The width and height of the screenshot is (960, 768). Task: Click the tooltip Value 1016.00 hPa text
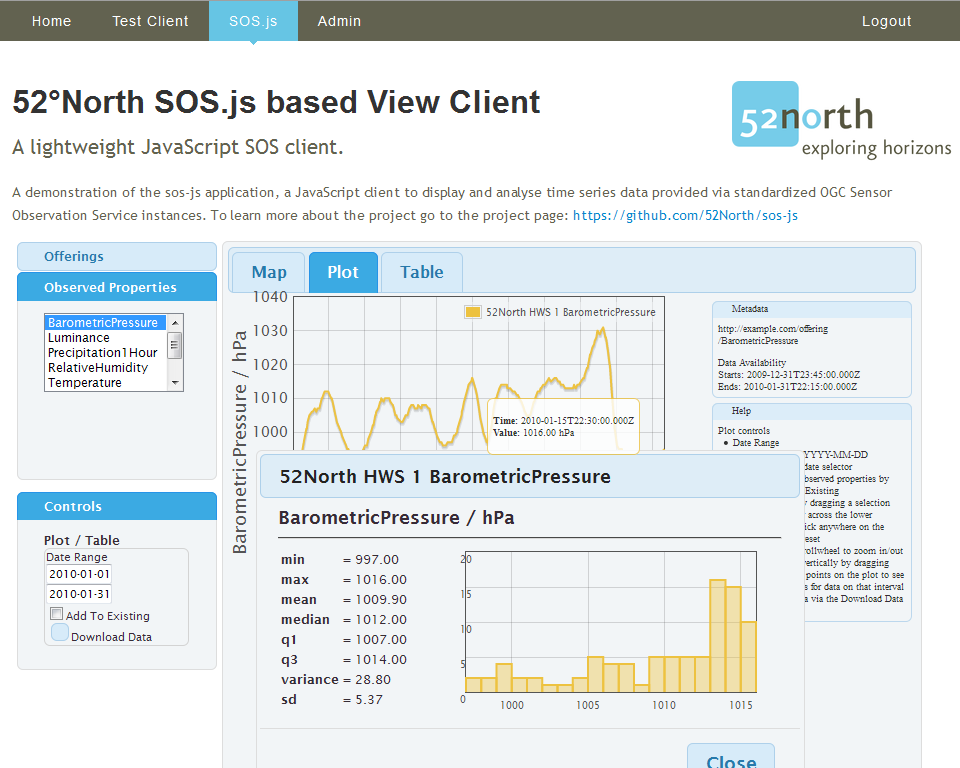point(534,433)
